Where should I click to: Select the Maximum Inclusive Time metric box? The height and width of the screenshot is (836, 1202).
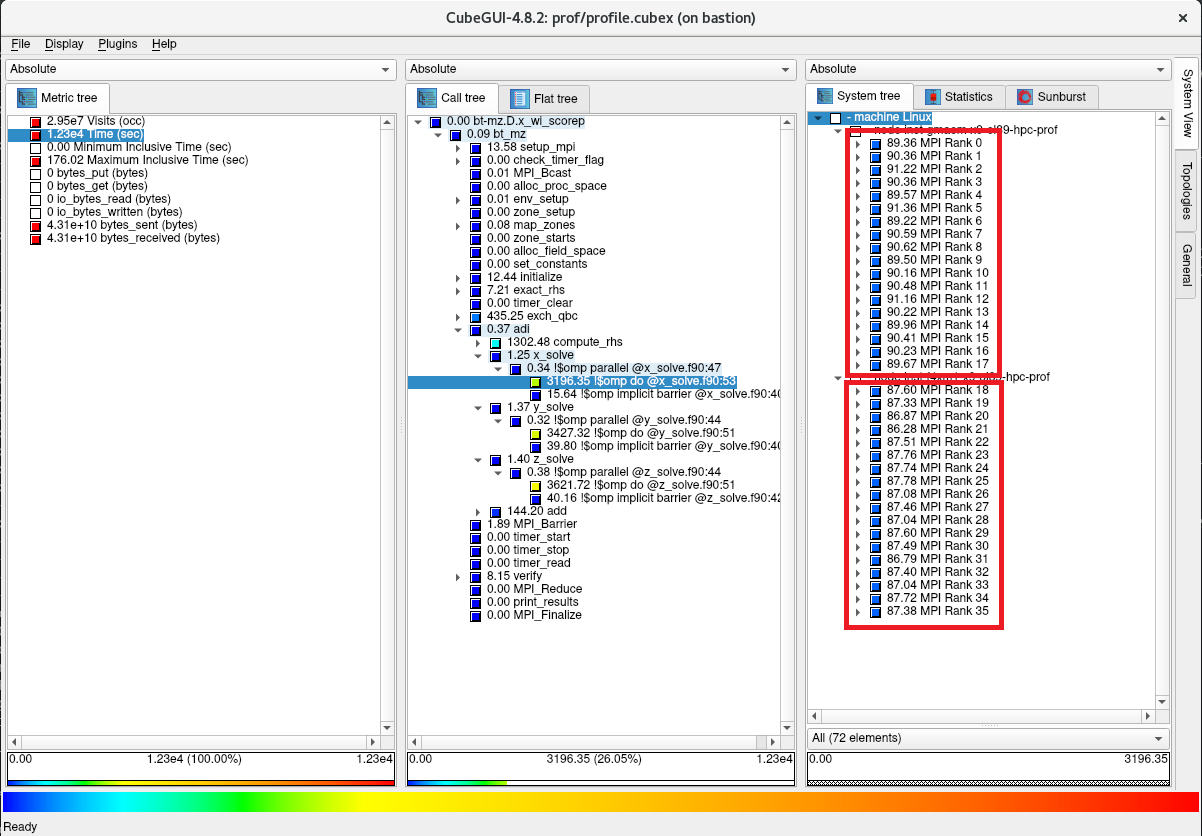36,161
